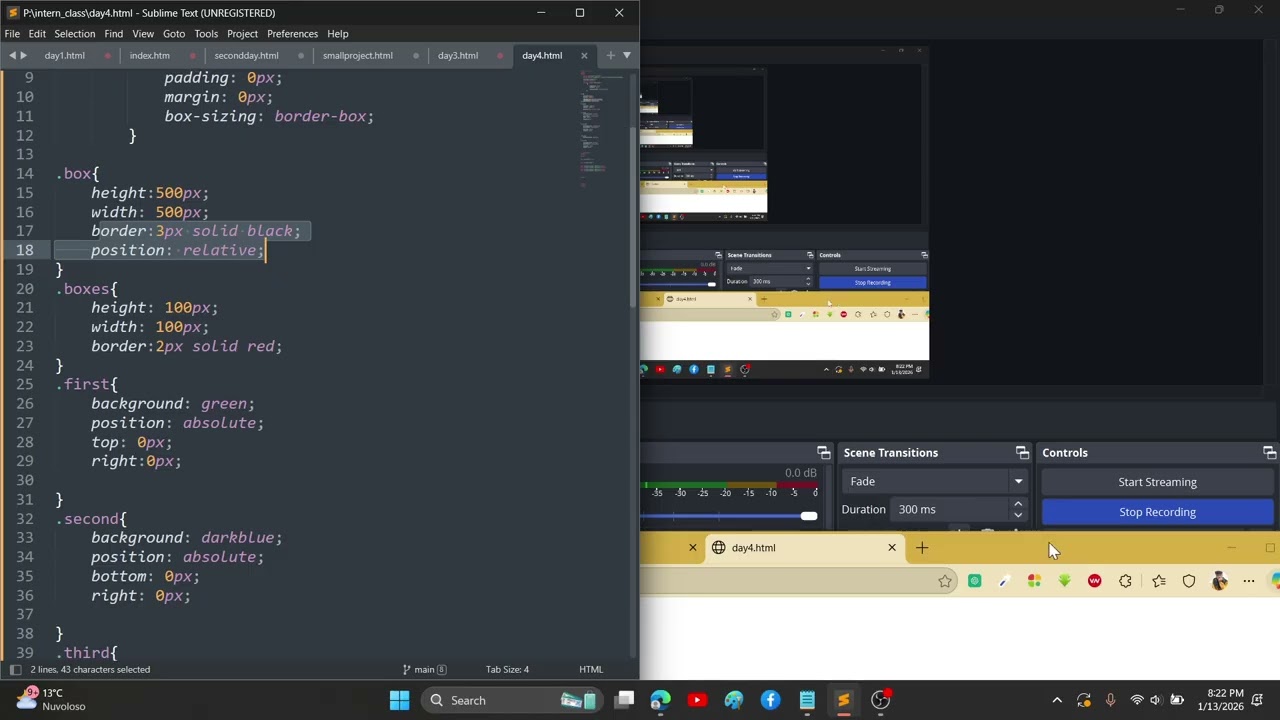
Task: Click 'background: darkblue;' line
Action: (187, 537)
